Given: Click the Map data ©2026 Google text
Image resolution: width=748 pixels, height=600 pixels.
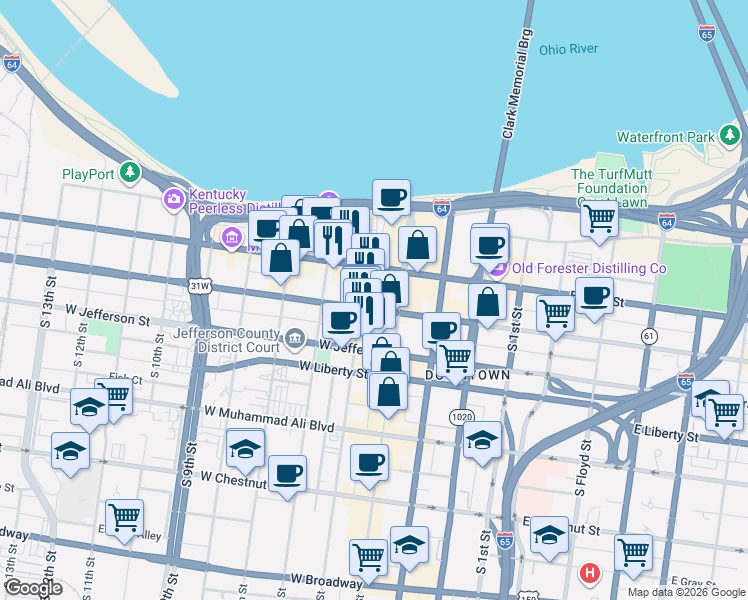Looking at the screenshot, I should tap(686, 592).
